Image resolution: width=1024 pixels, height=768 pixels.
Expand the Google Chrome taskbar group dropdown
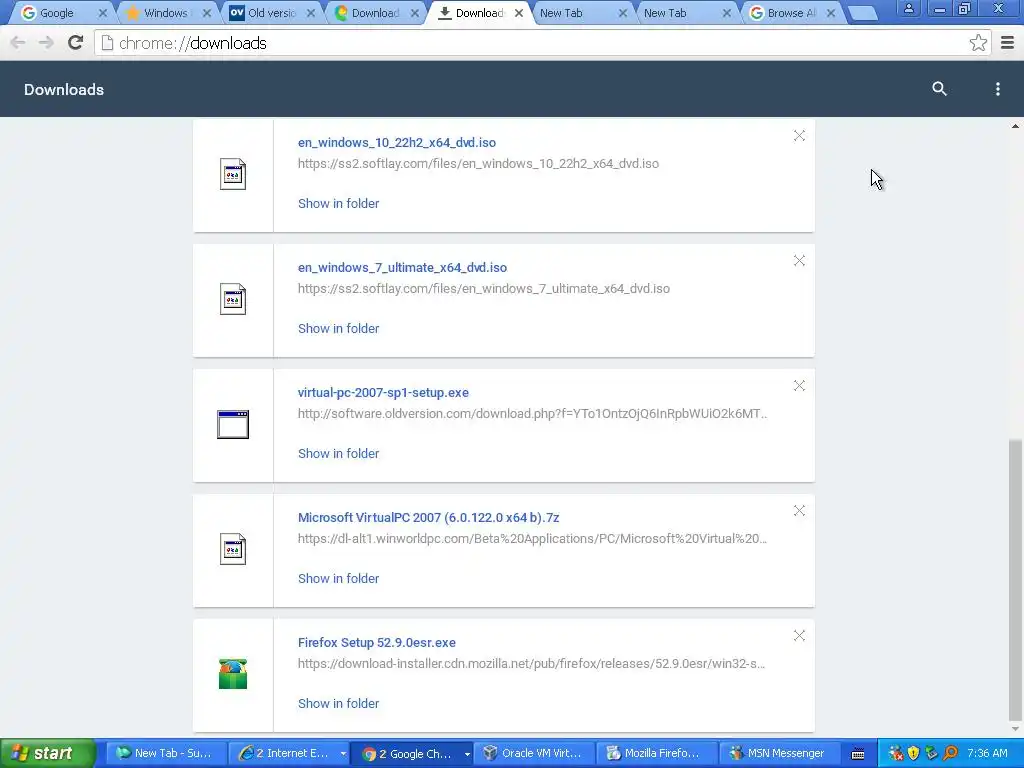(x=467, y=754)
